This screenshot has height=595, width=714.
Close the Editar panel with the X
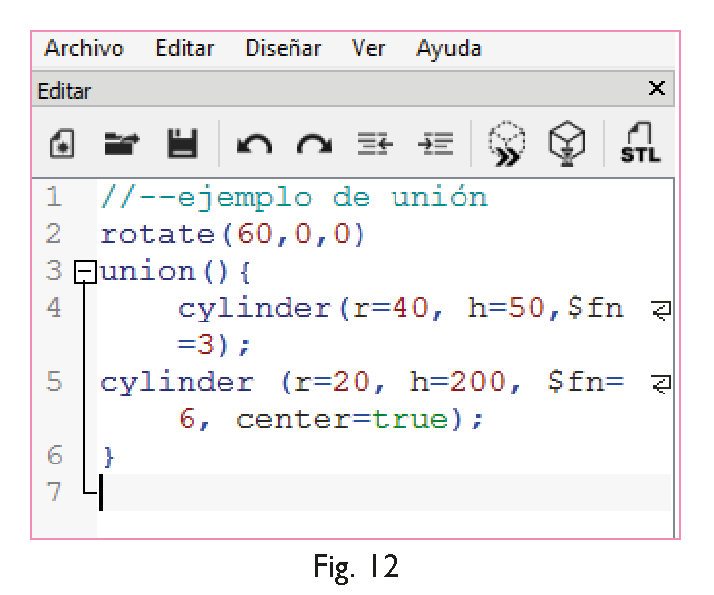[656, 89]
